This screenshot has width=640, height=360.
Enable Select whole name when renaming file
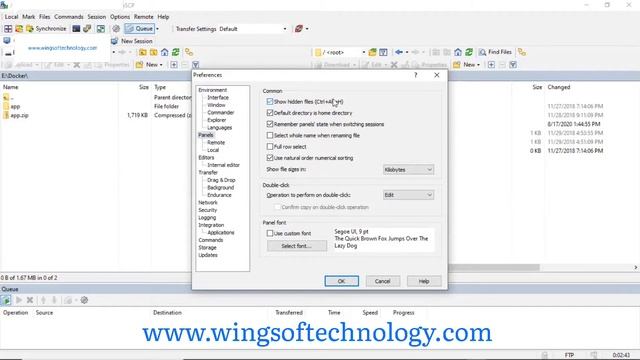click(x=270, y=135)
